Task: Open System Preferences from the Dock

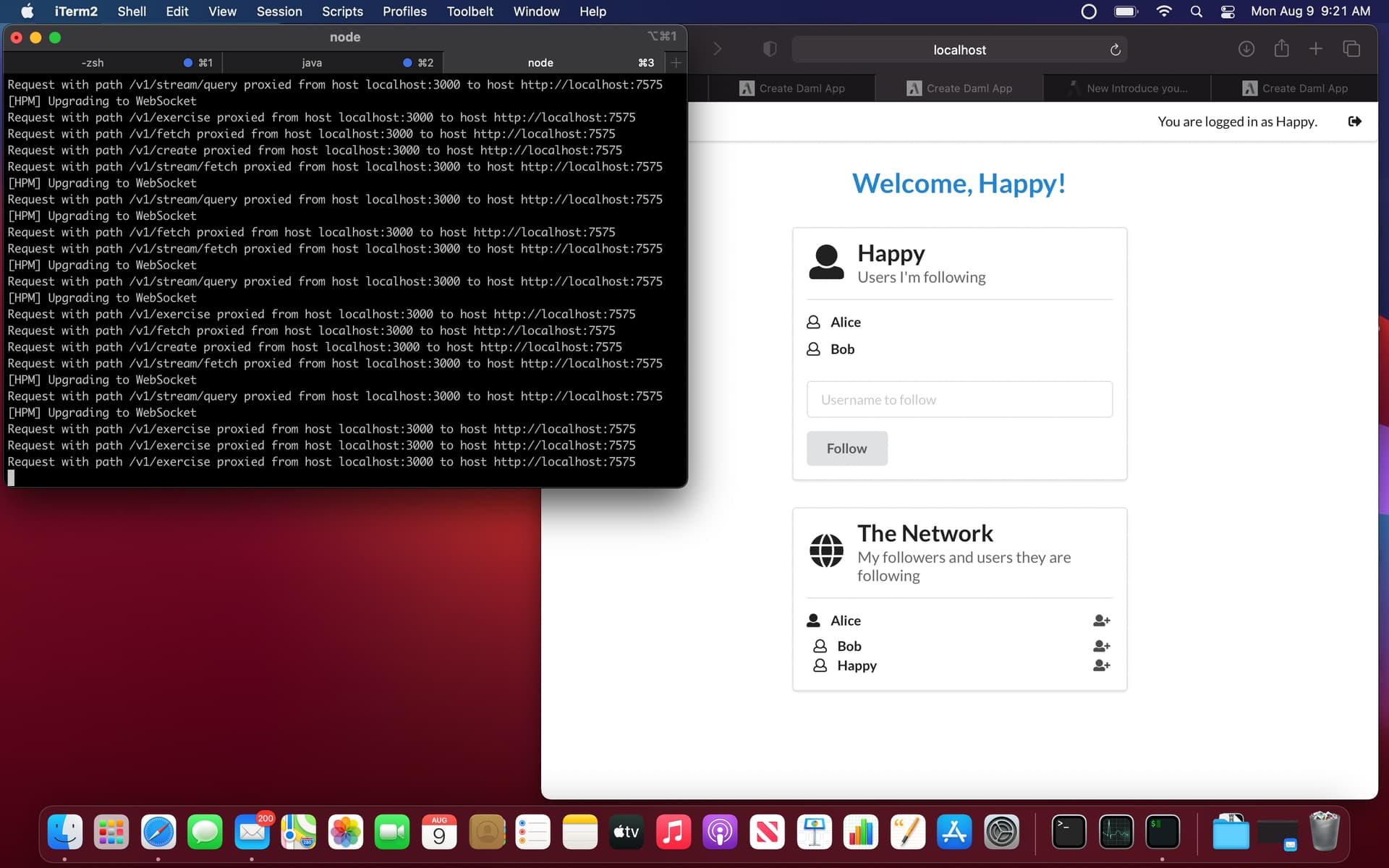Action: (x=1001, y=833)
